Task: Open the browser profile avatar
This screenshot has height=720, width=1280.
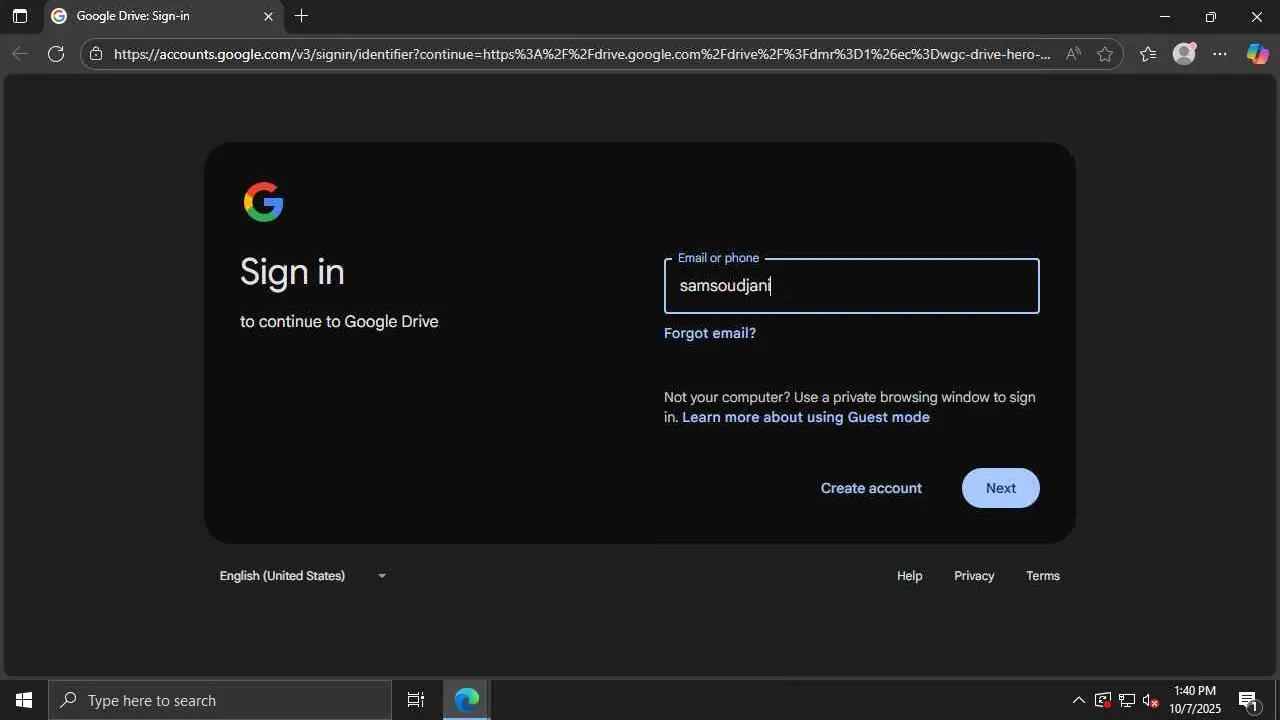Action: [1184, 54]
